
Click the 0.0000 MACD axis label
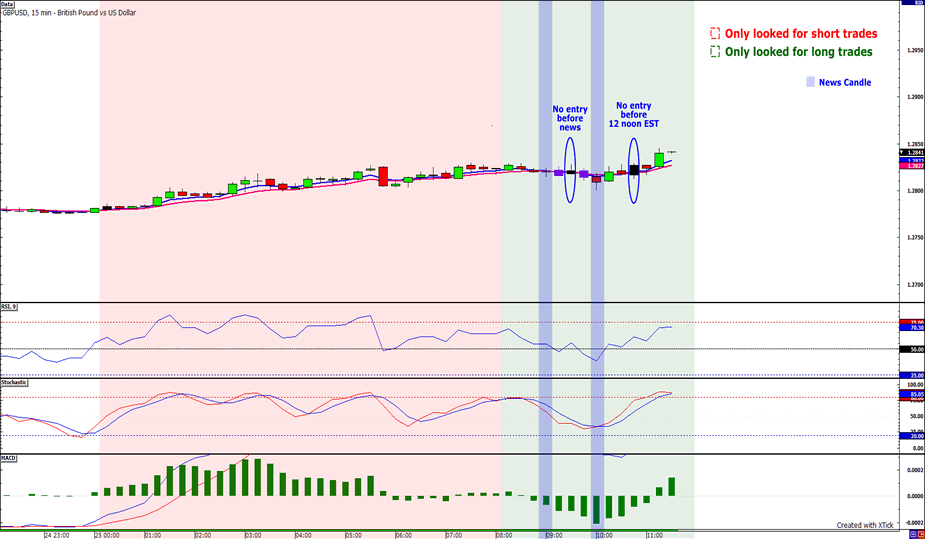coord(915,496)
